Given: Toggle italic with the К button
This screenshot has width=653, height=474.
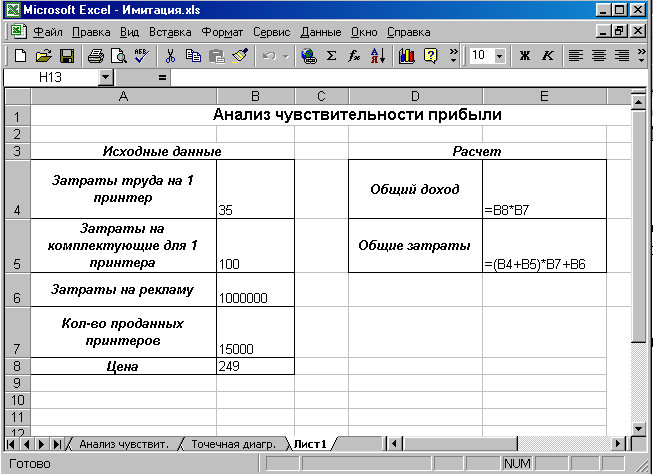Looking at the screenshot, I should (548, 55).
